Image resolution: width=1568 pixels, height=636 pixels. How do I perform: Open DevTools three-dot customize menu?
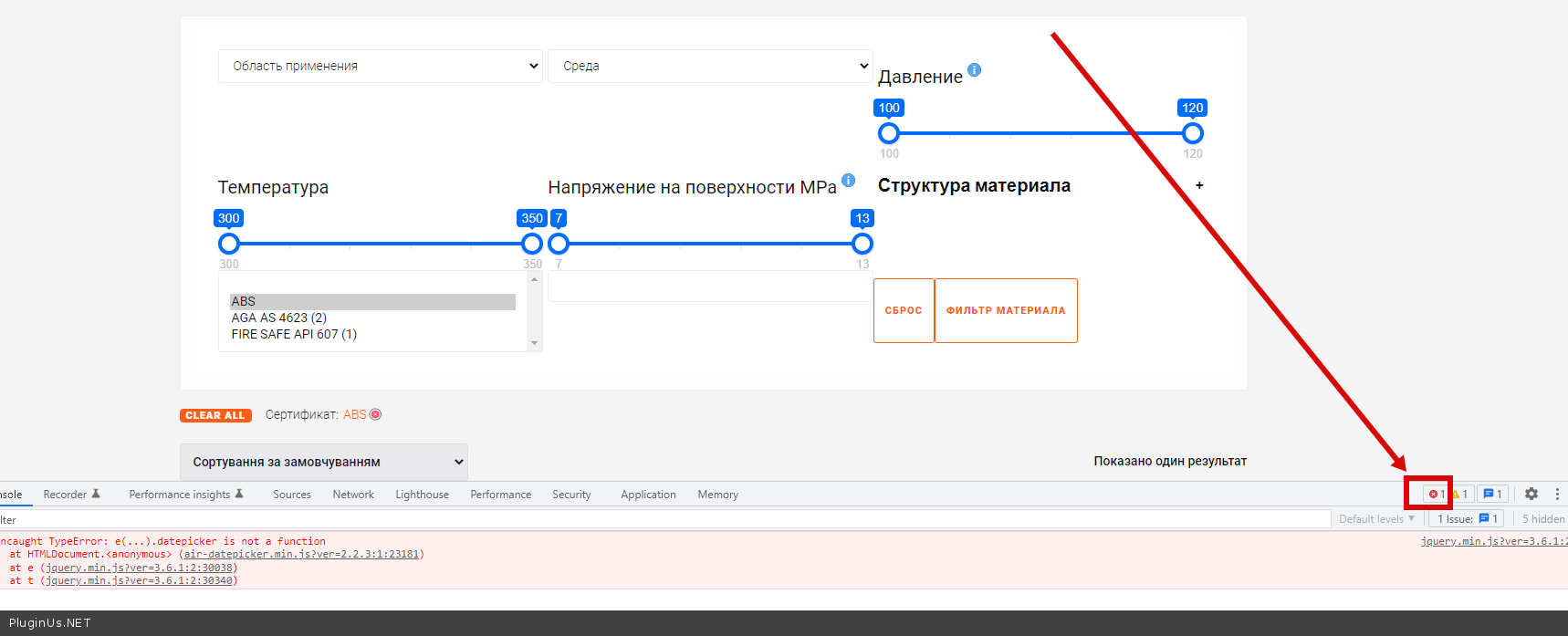pos(1557,494)
